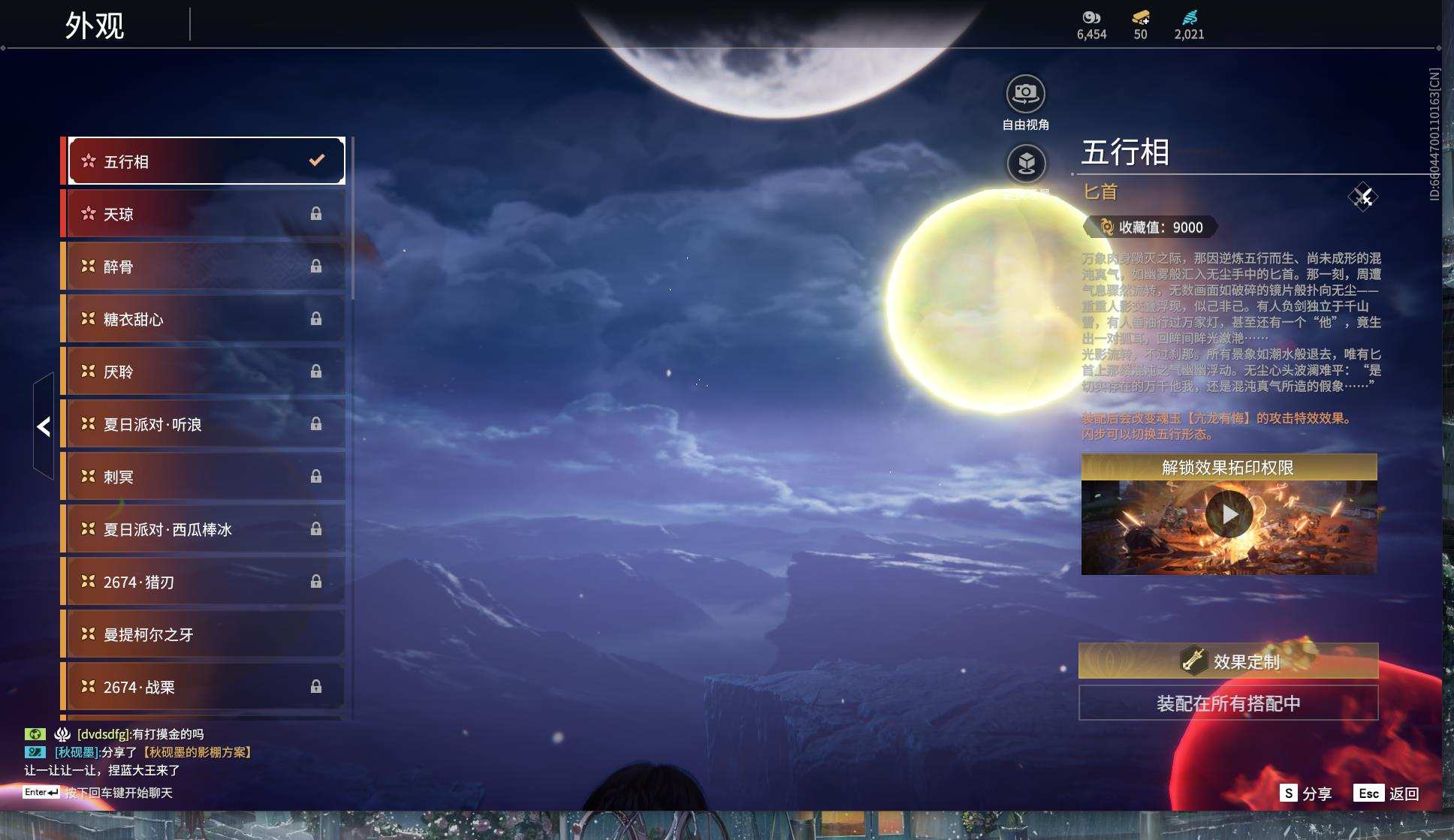Click the chat message 让一让让一让，捏蓝大王来了
The height and width of the screenshot is (840, 1454).
point(102,770)
